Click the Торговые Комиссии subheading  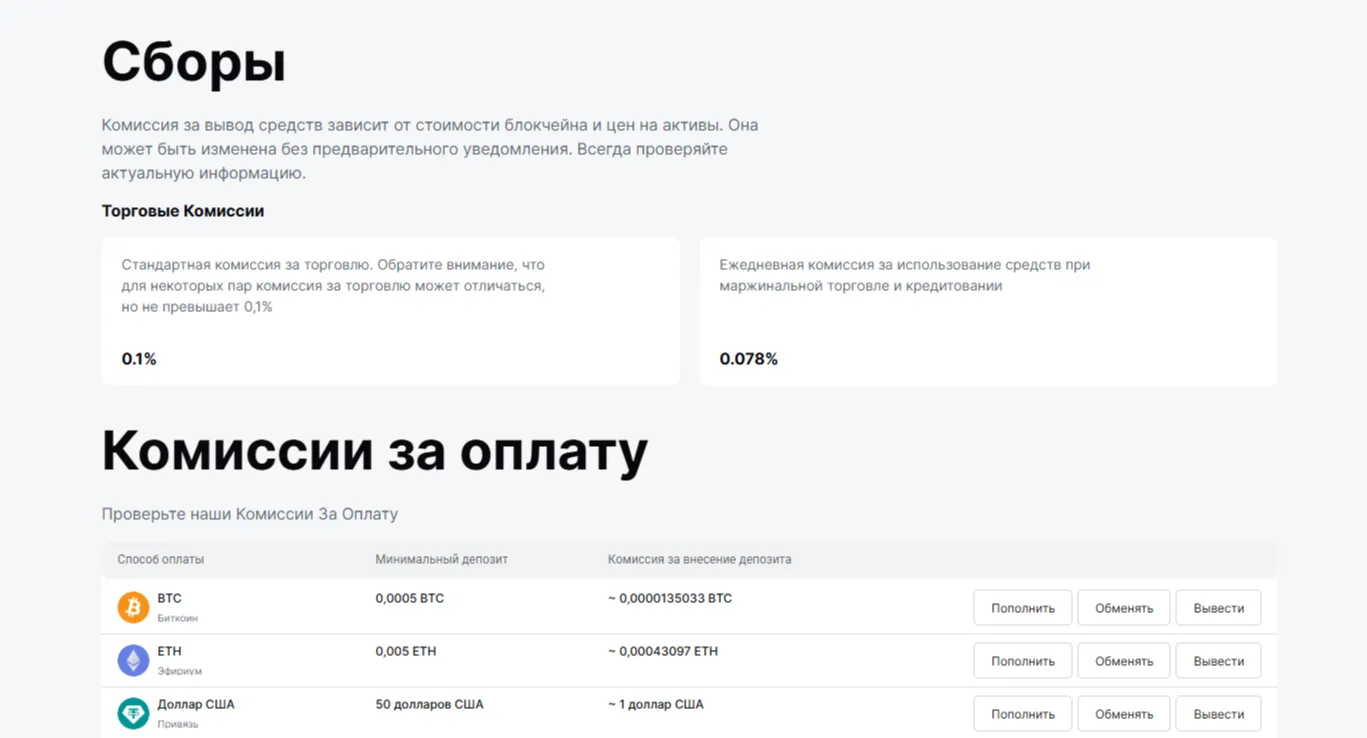click(x=182, y=211)
